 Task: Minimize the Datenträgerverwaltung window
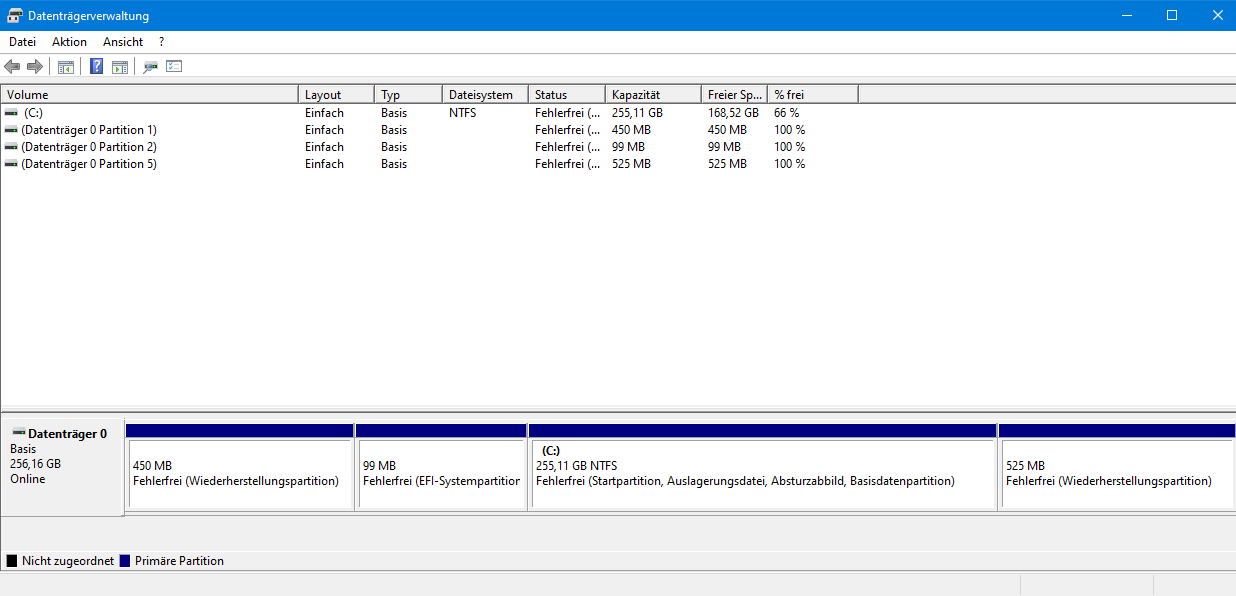(x=1126, y=15)
